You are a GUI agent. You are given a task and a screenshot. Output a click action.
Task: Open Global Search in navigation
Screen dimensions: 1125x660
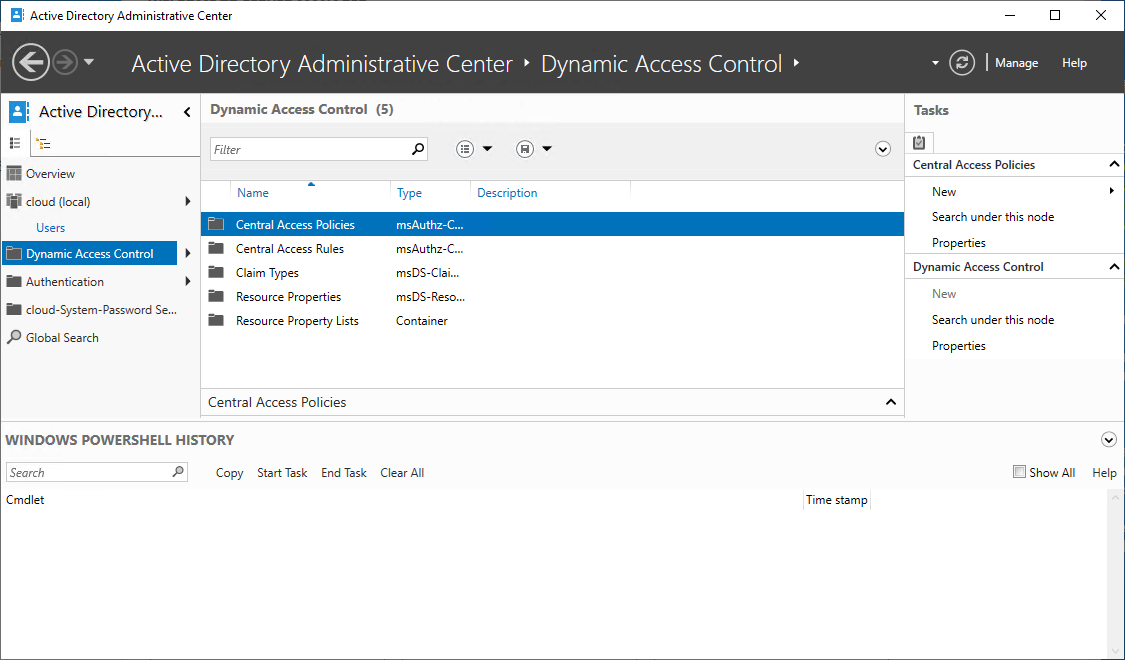pyautogui.click(x=62, y=337)
